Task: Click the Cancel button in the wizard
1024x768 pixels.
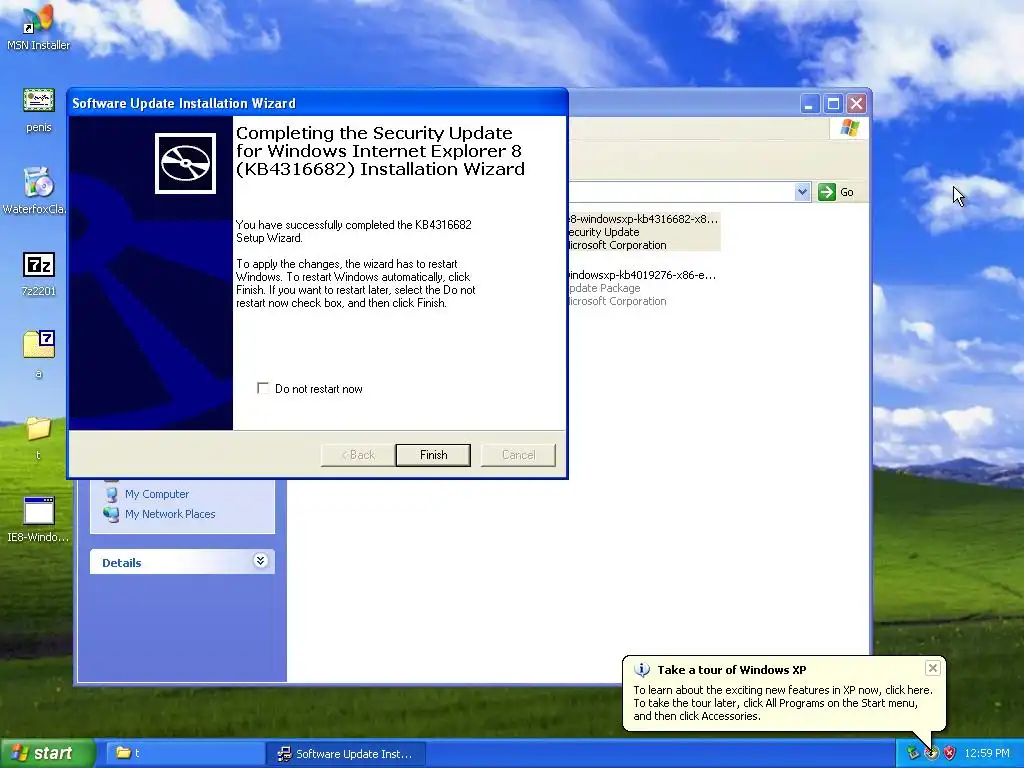Action: click(518, 455)
